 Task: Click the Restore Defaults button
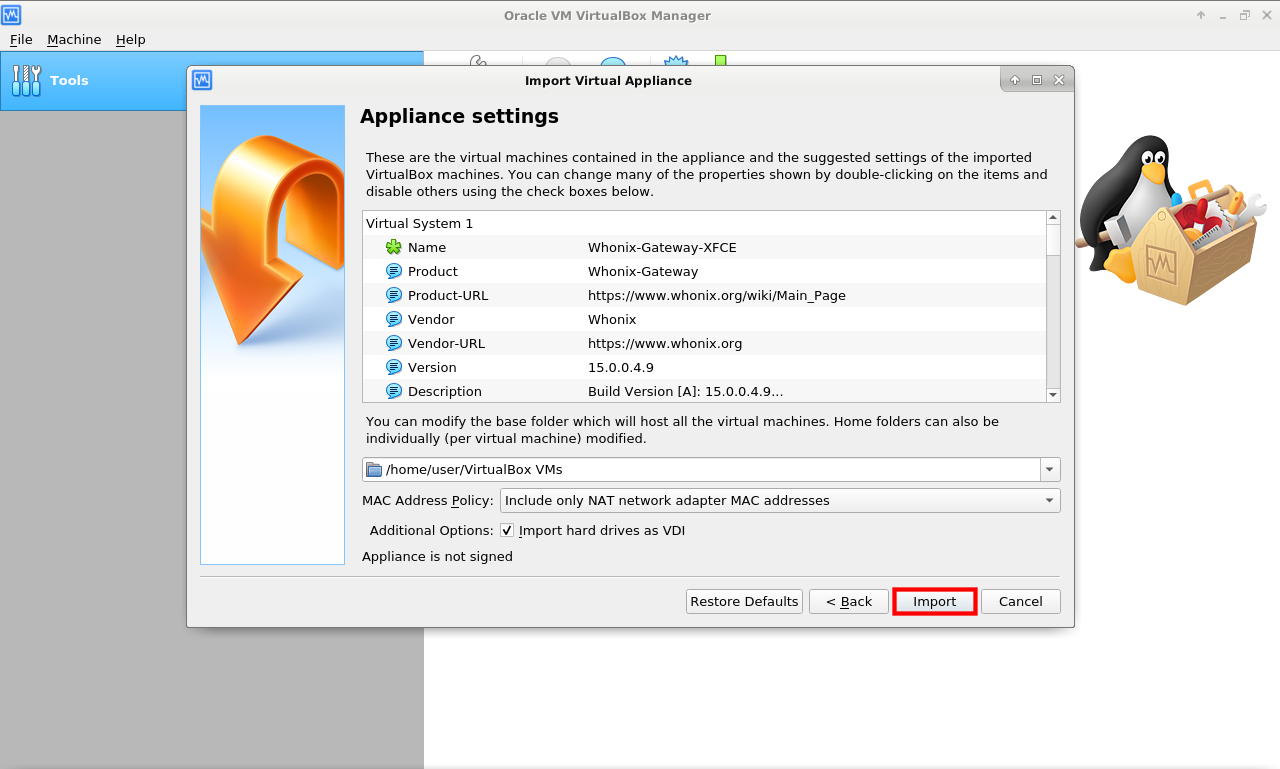744,601
